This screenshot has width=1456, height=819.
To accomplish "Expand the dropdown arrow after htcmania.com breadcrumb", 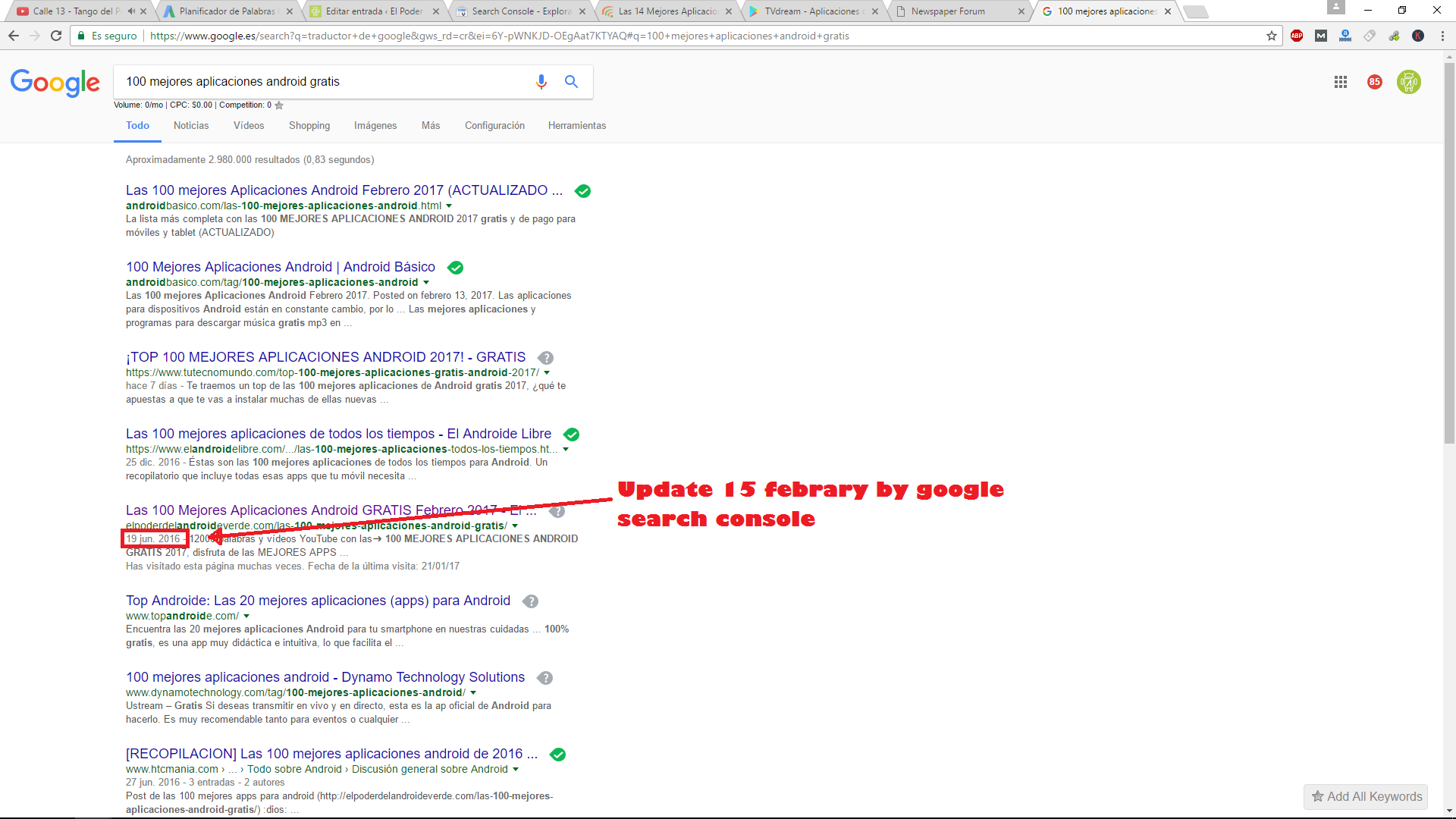I will [516, 770].
